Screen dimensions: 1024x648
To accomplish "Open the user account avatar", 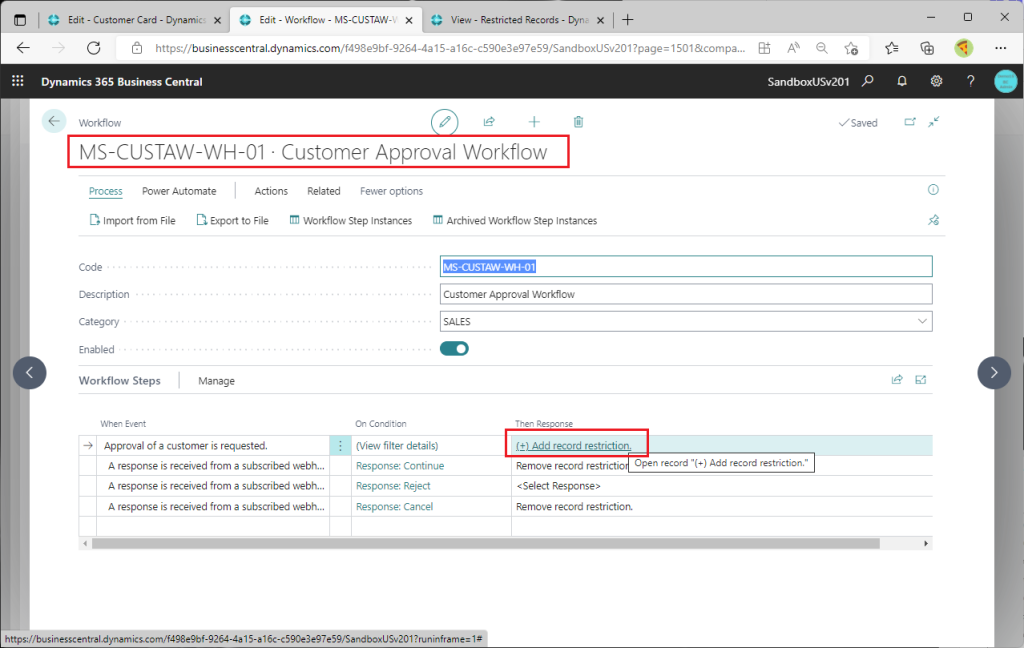I will (1006, 81).
